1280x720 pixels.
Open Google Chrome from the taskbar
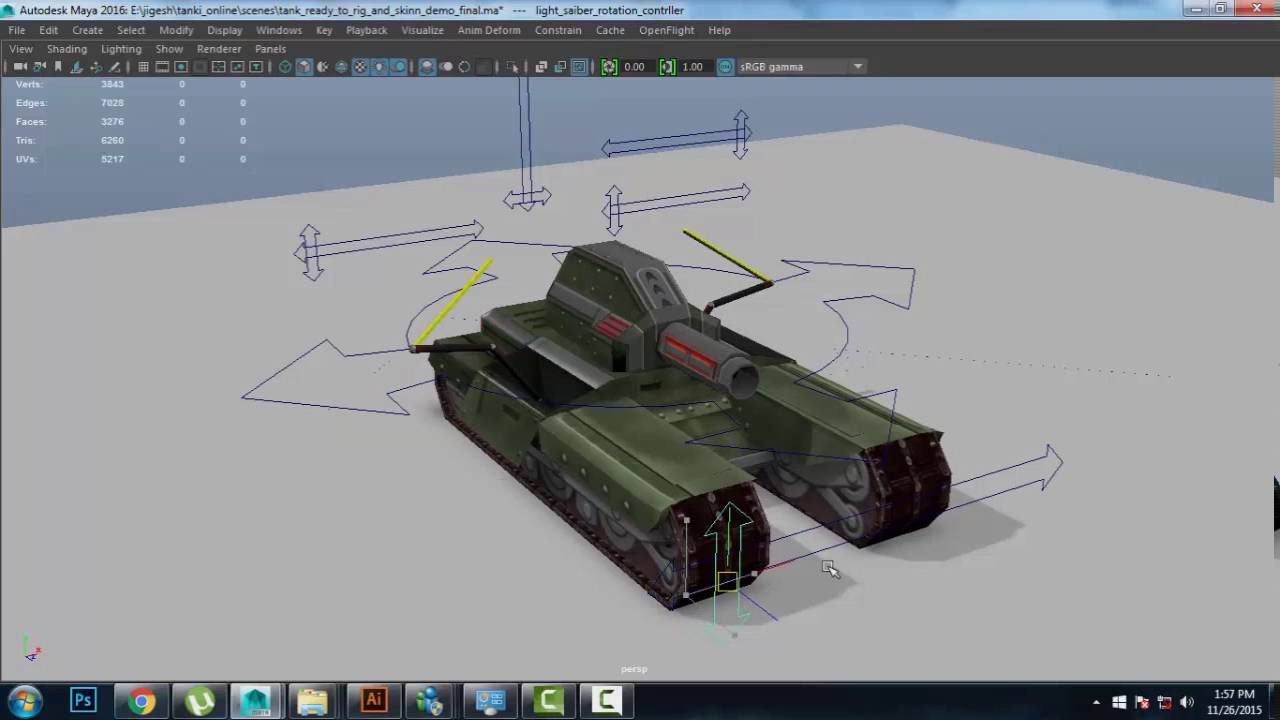[141, 701]
